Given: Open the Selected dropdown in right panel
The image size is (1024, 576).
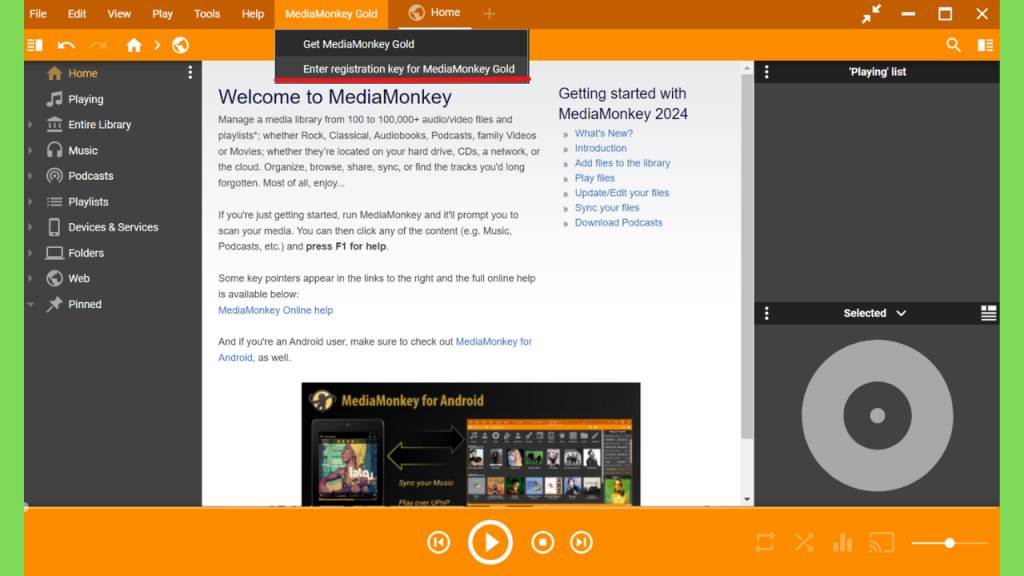Looking at the screenshot, I should 874,313.
